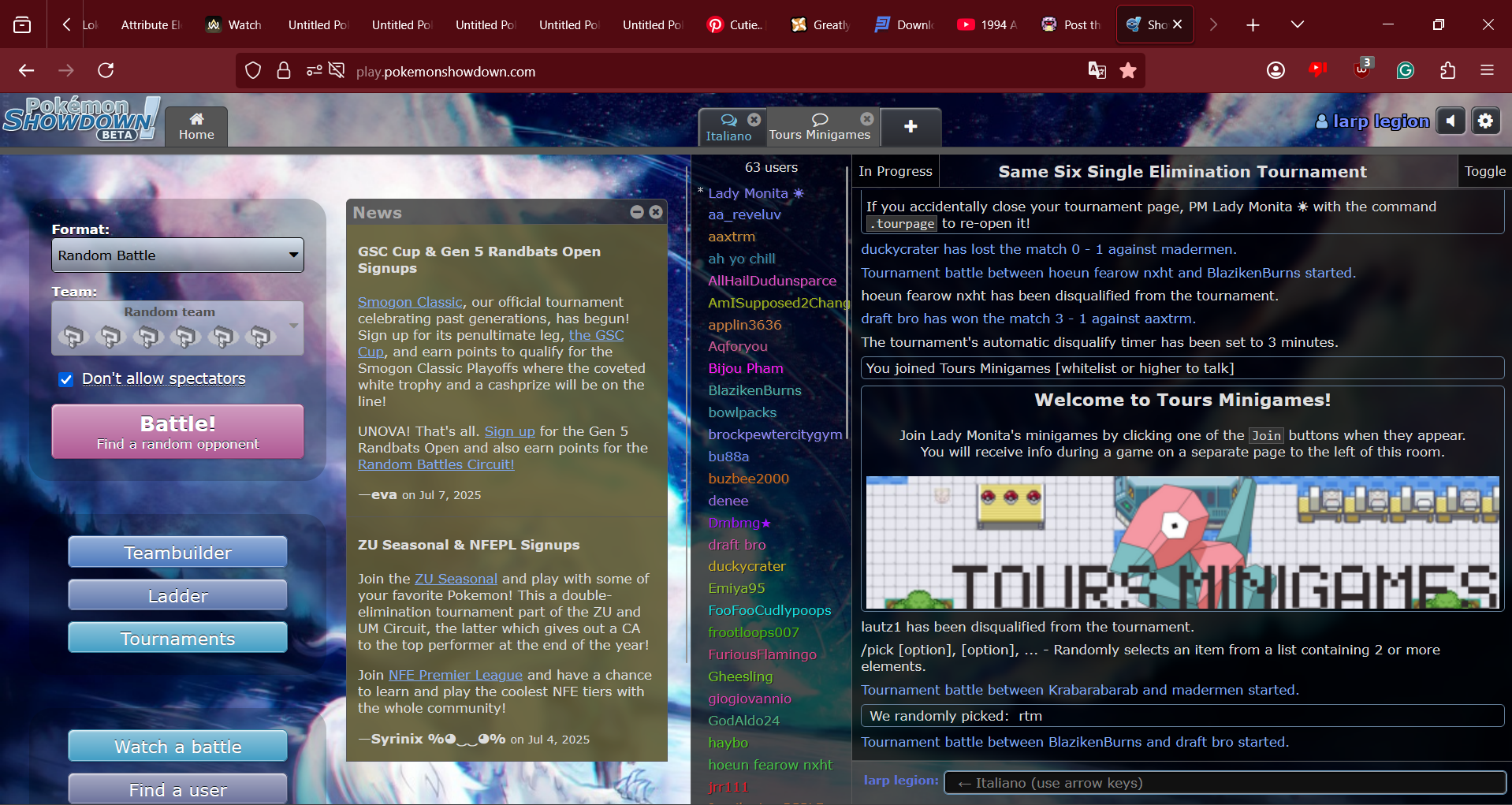Toggle Don't allow spectators checkbox
The height and width of the screenshot is (805, 1512).
click(66, 379)
